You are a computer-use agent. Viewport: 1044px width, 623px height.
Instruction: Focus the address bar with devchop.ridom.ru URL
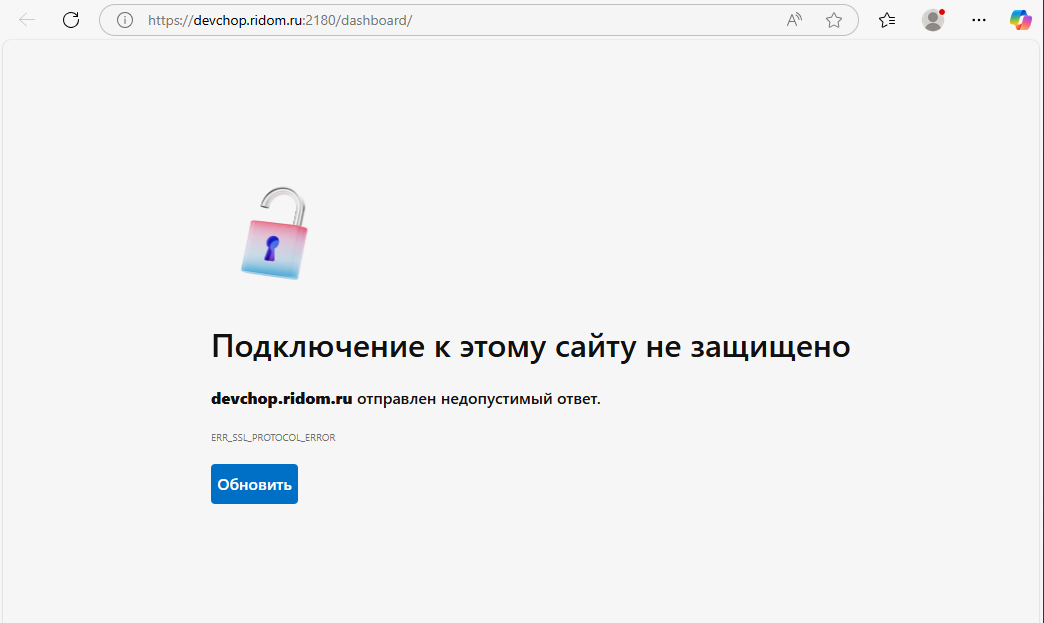click(450, 20)
